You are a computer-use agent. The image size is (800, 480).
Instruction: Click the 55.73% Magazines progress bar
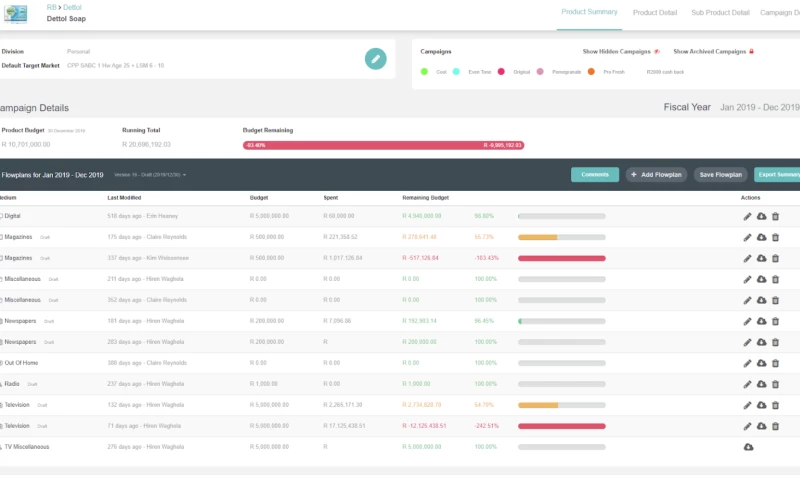pos(562,237)
